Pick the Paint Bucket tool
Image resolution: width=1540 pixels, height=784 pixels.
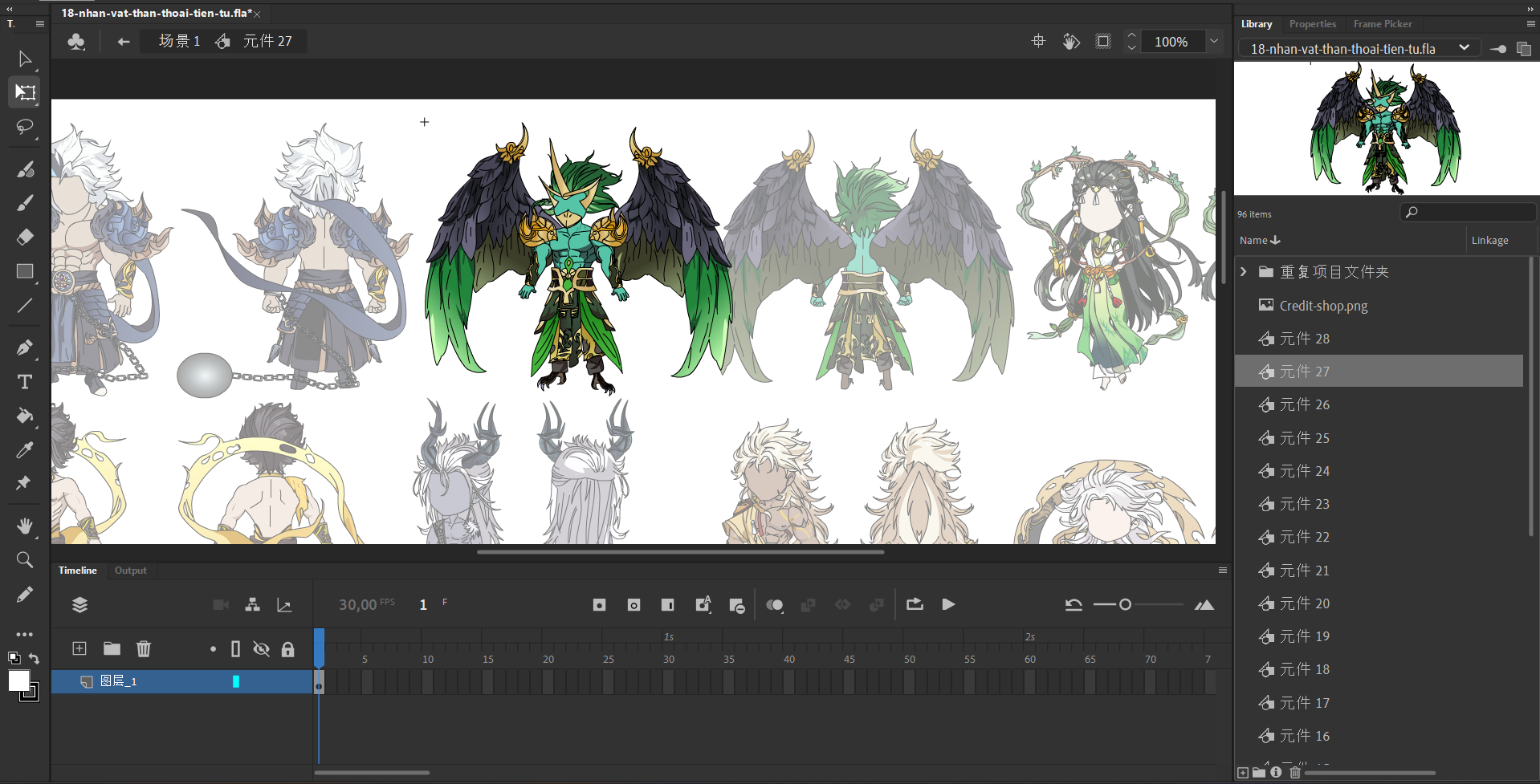[25, 416]
